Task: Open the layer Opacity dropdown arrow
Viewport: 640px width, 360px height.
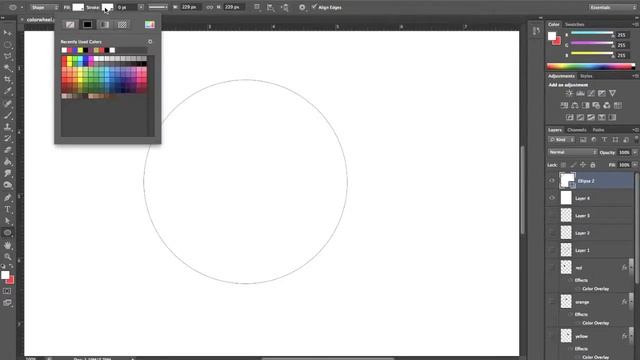Action: pyautogui.click(x=635, y=152)
